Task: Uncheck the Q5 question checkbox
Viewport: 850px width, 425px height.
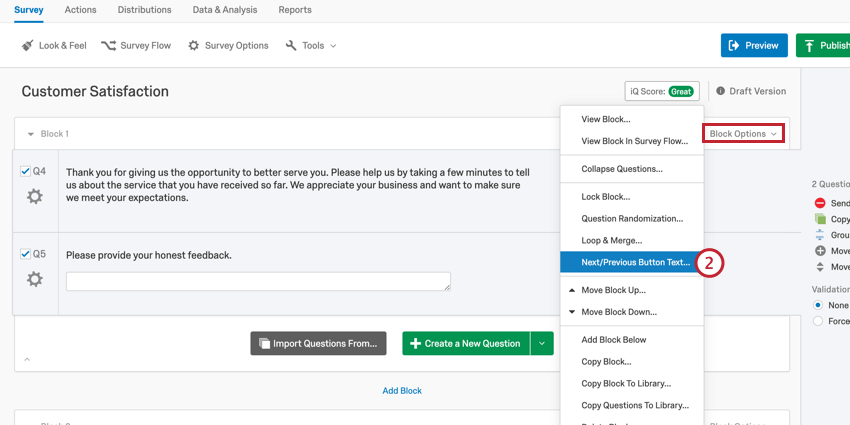Action: 25,254
